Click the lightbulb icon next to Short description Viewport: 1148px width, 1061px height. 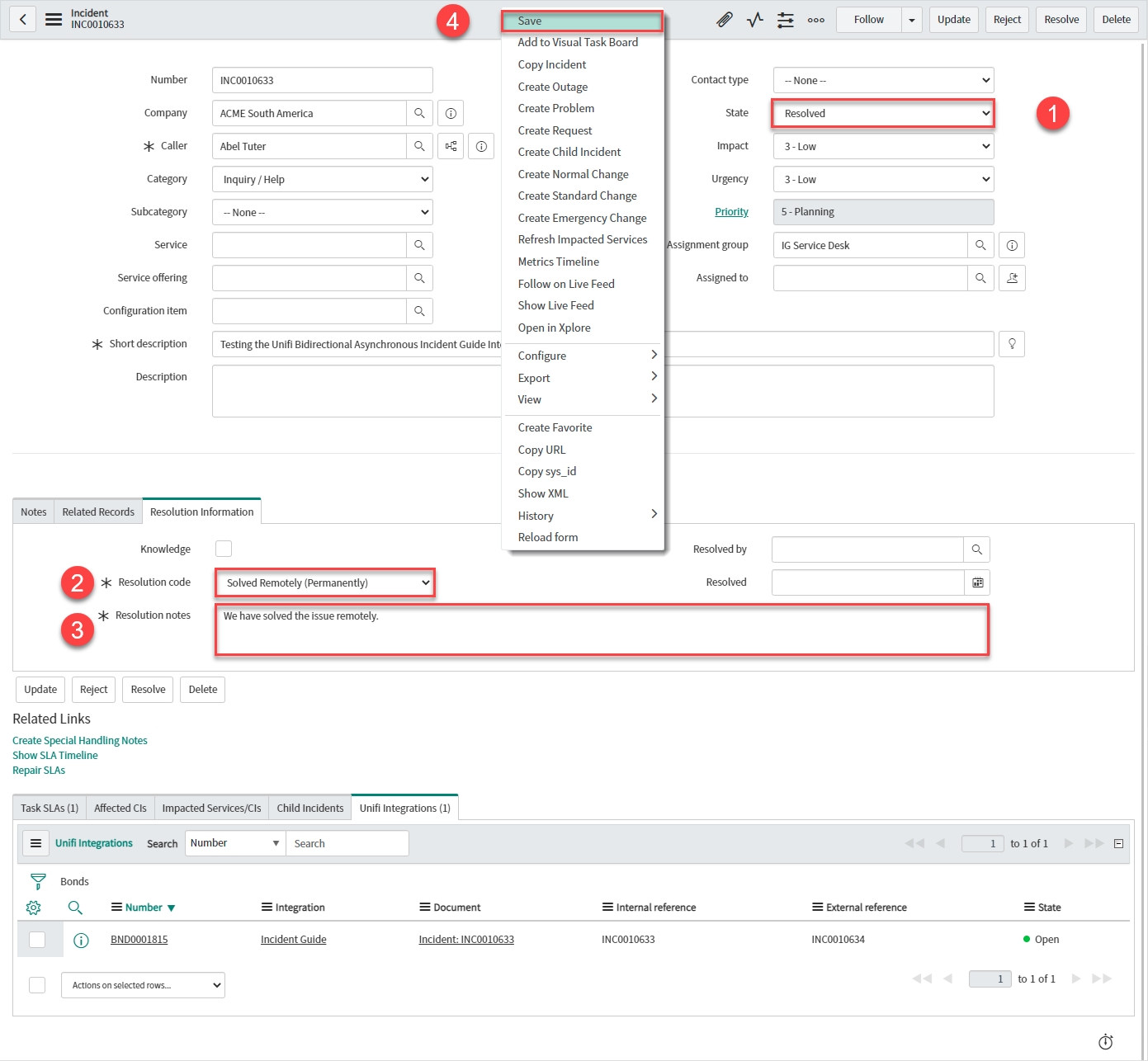point(1012,344)
